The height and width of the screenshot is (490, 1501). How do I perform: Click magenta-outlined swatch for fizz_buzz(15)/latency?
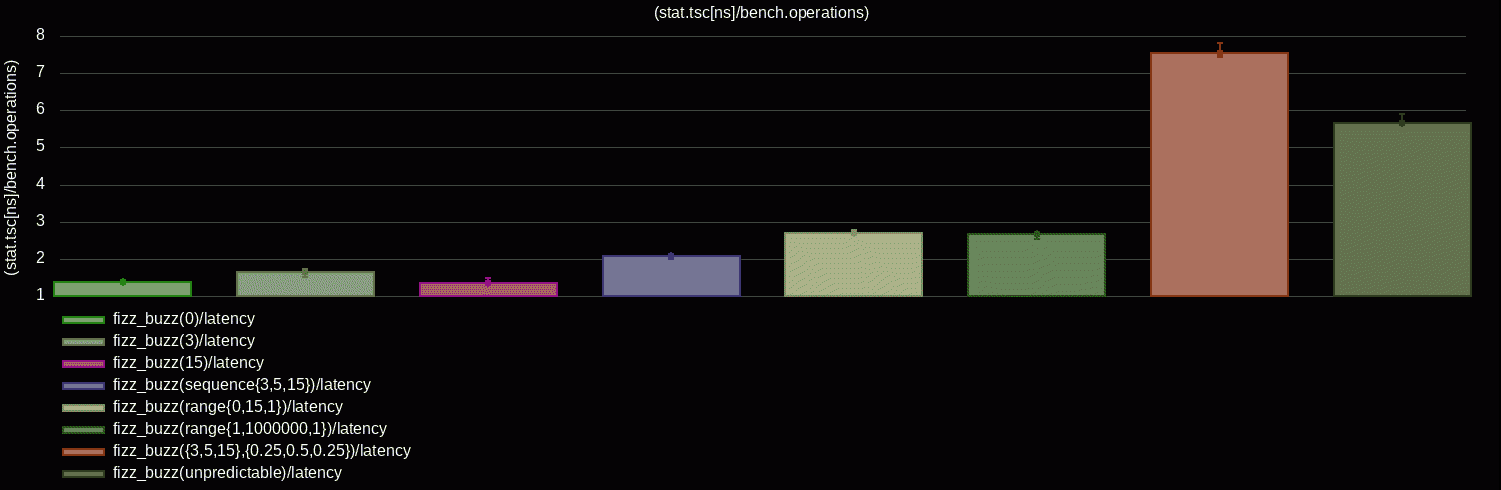(x=83, y=364)
